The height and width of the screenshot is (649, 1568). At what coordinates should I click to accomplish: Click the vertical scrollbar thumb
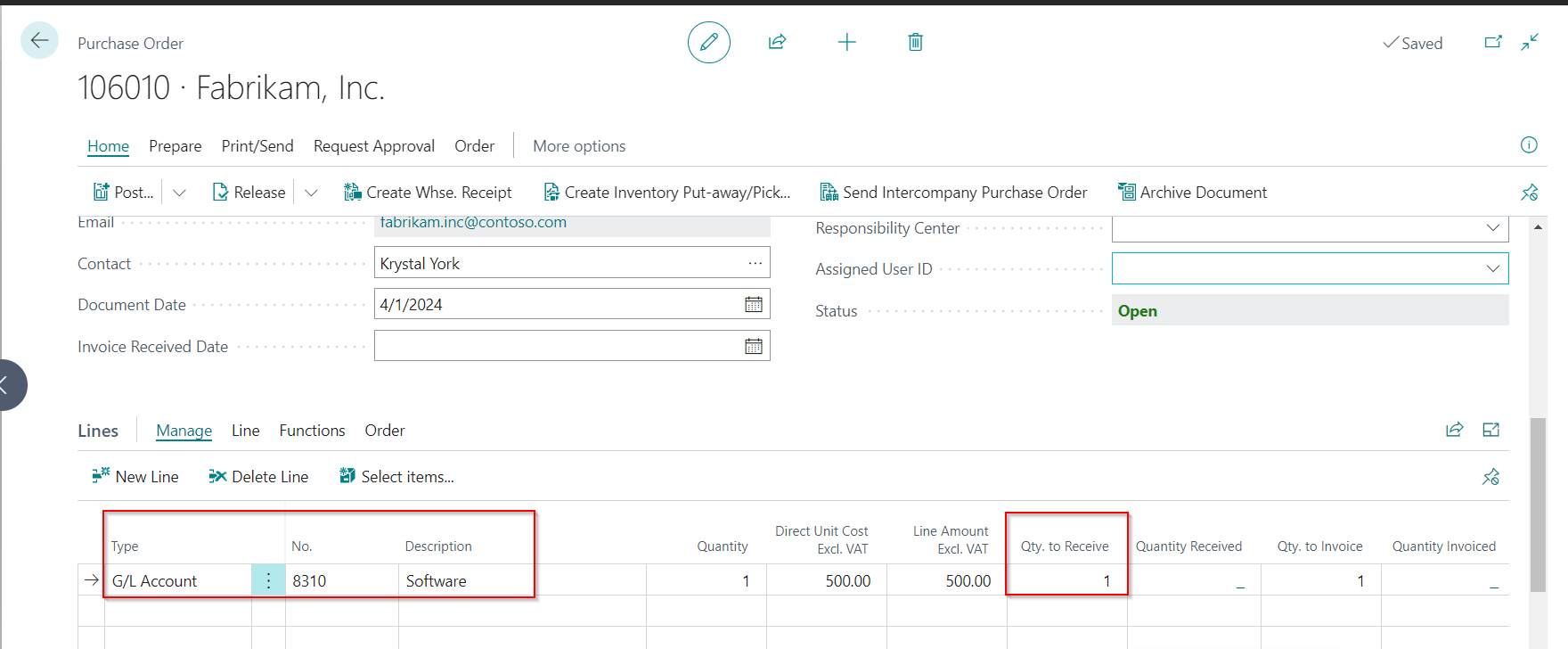click(1538, 504)
